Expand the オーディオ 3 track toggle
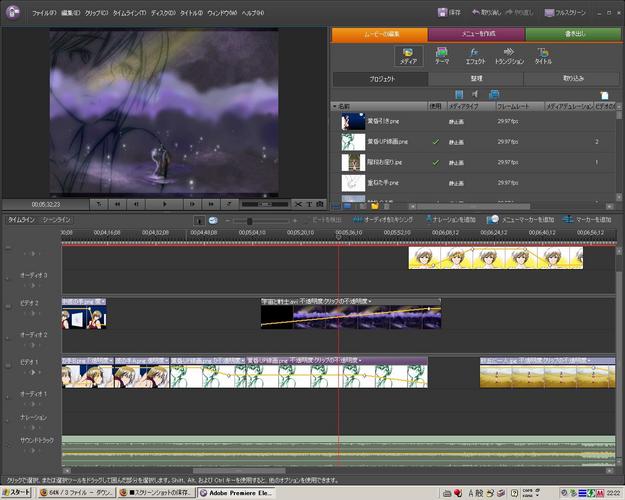The image size is (625, 500). tap(7, 278)
